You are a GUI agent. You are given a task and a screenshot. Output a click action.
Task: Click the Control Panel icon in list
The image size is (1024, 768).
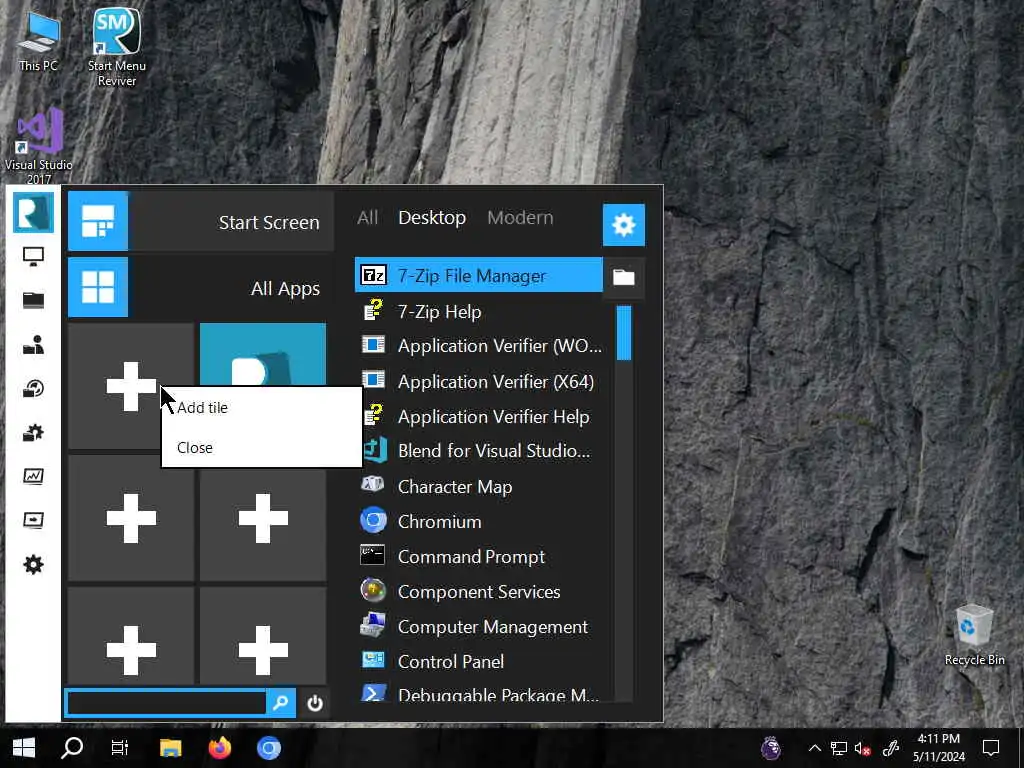click(x=373, y=660)
